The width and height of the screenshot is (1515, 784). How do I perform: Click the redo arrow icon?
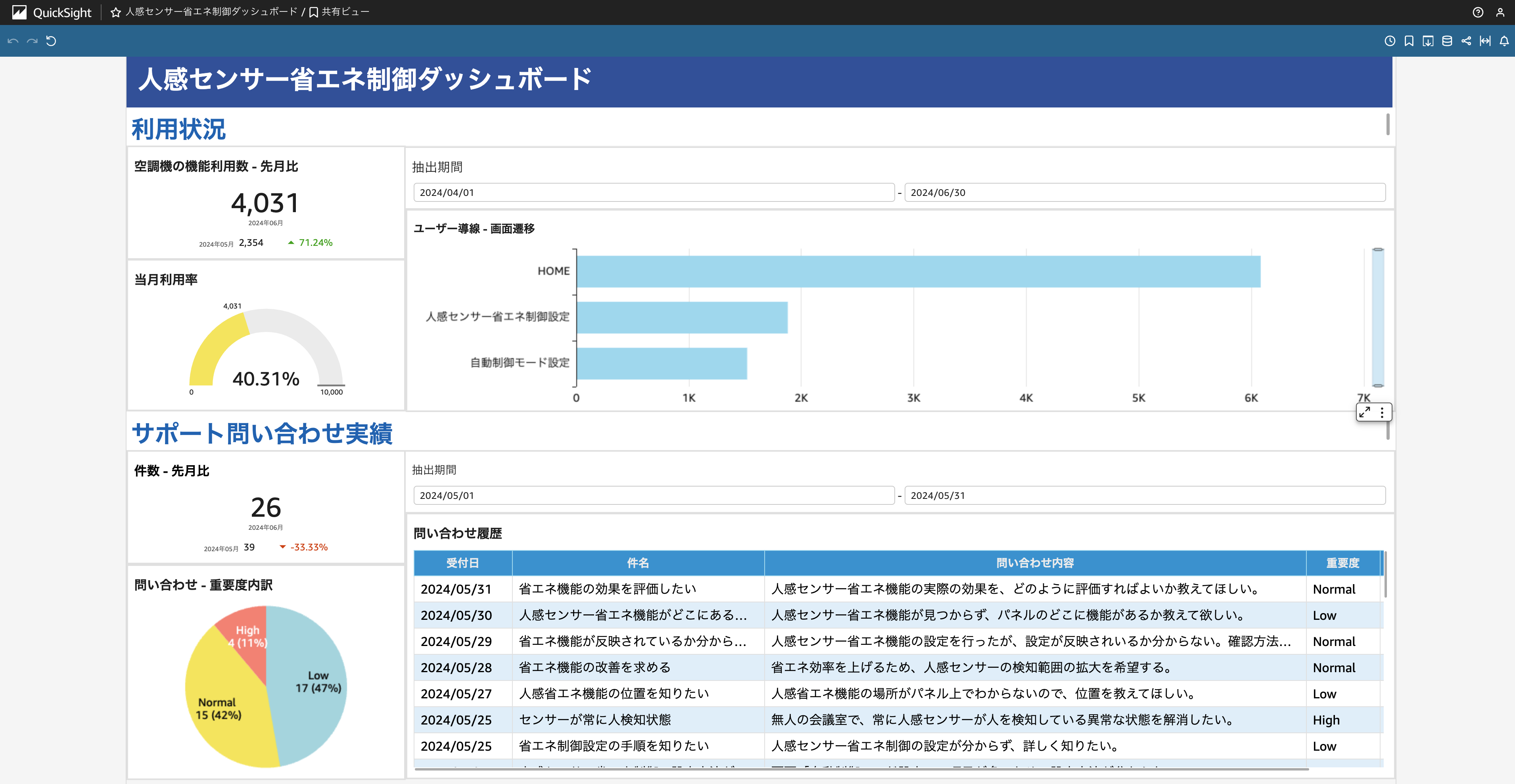tap(32, 40)
